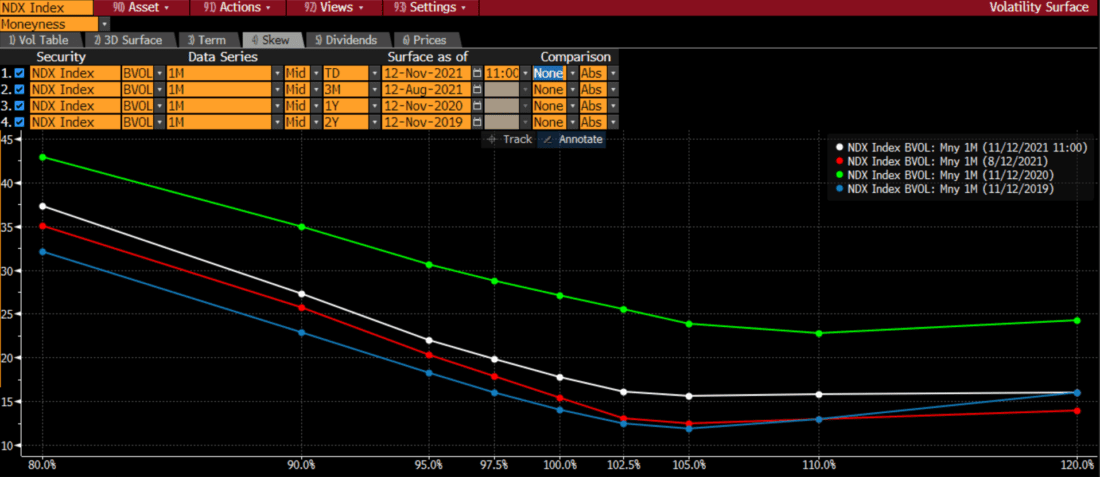Image resolution: width=1100 pixels, height=477 pixels.
Task: Uncheck the row 2 series checkbox
Action: [20, 90]
